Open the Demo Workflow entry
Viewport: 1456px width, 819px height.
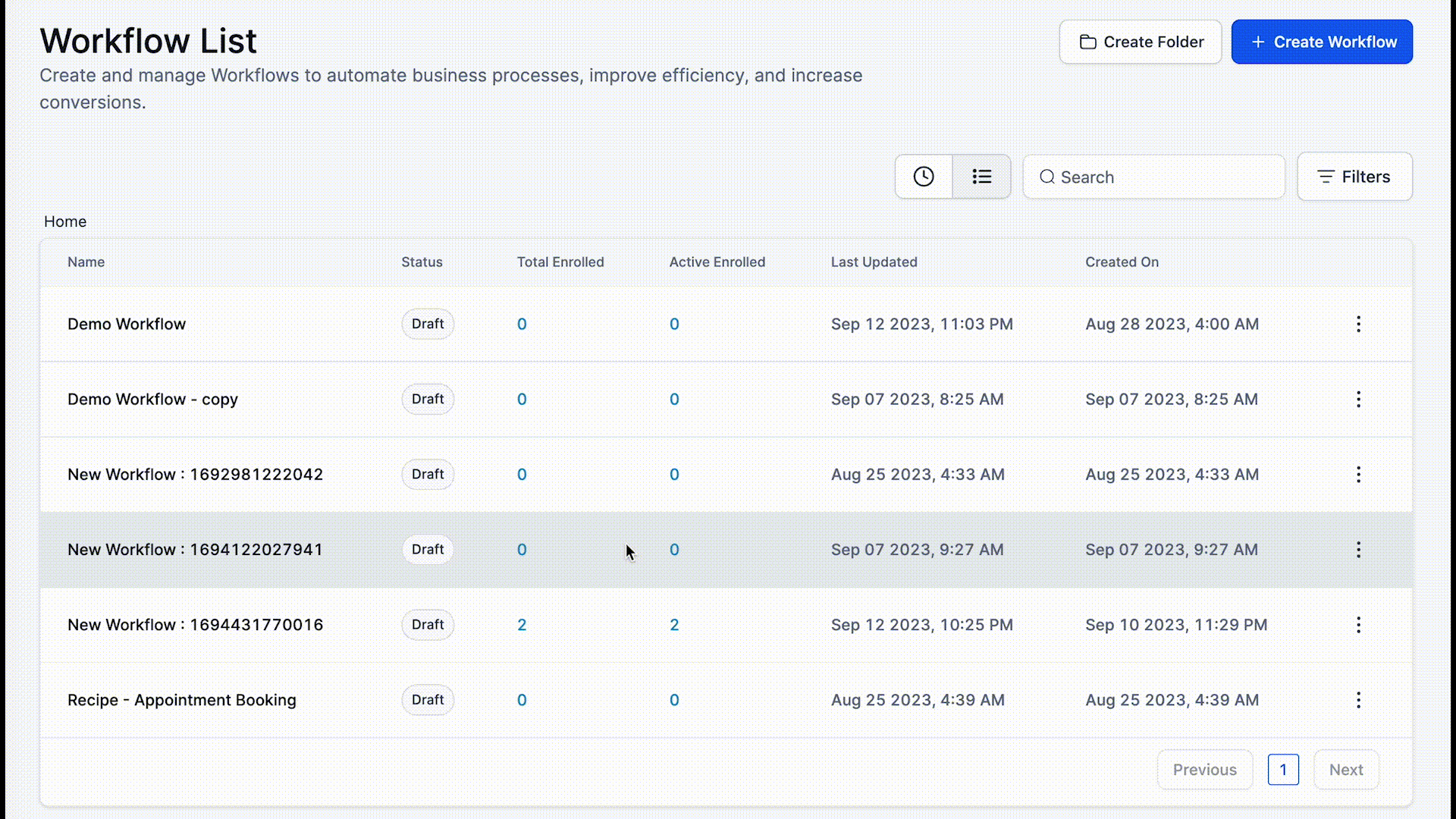[x=127, y=324]
